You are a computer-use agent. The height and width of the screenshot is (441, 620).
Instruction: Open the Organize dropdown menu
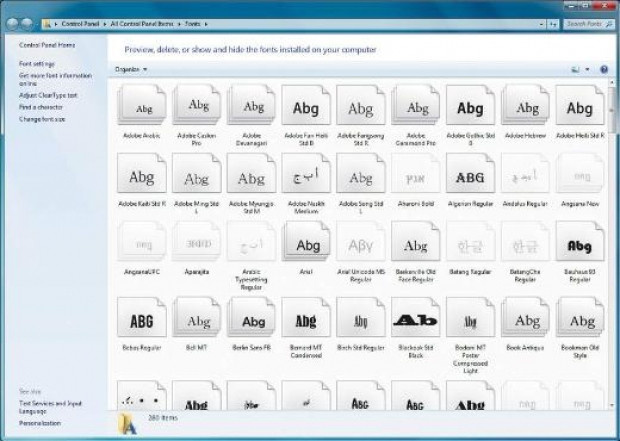pos(131,69)
